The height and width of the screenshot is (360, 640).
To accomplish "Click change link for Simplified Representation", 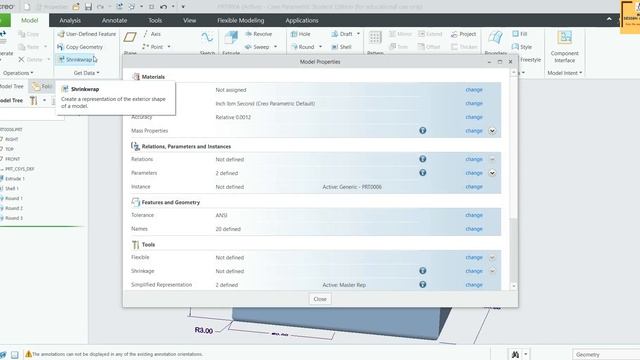I will pos(474,285).
